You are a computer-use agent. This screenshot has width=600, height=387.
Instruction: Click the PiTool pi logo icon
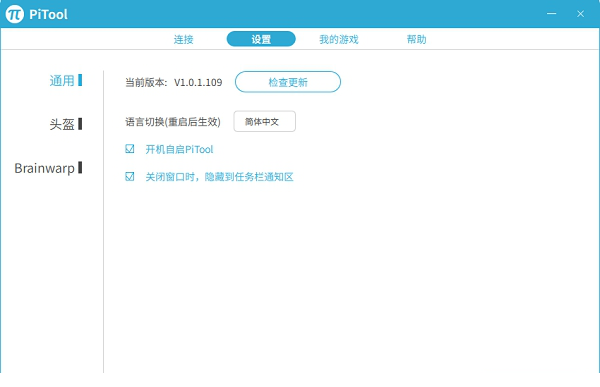click(x=15, y=14)
